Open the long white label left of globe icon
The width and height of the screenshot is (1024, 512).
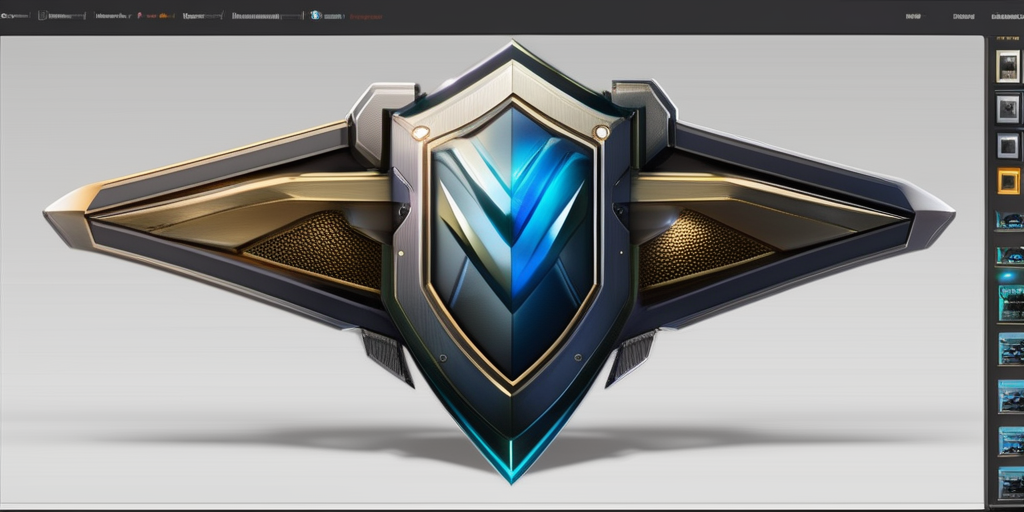click(266, 16)
